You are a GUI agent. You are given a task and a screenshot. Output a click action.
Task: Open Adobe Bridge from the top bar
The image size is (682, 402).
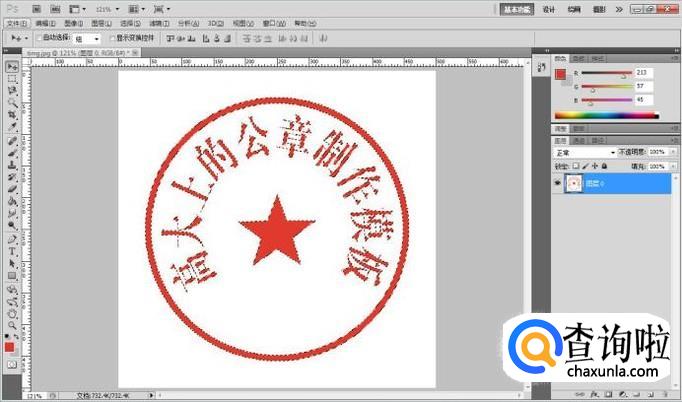(35, 8)
